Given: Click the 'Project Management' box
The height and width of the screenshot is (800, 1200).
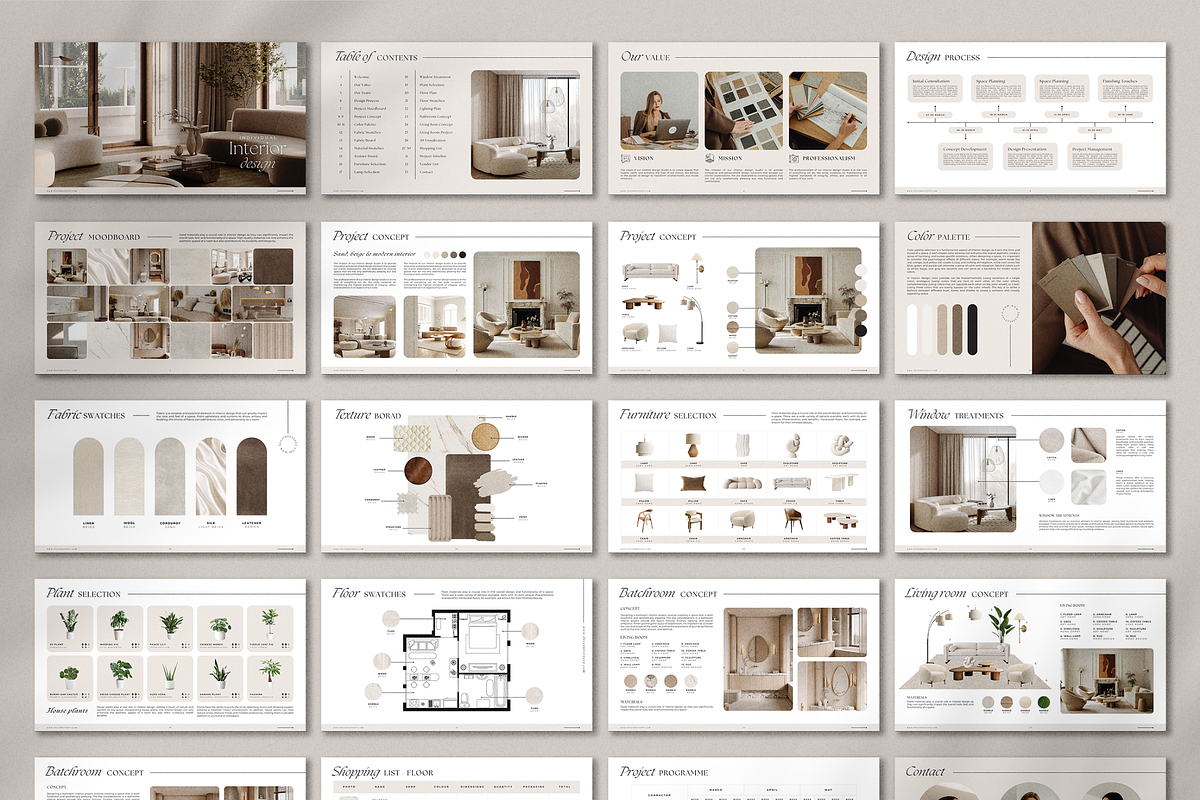Looking at the screenshot, I should click(x=1093, y=156).
